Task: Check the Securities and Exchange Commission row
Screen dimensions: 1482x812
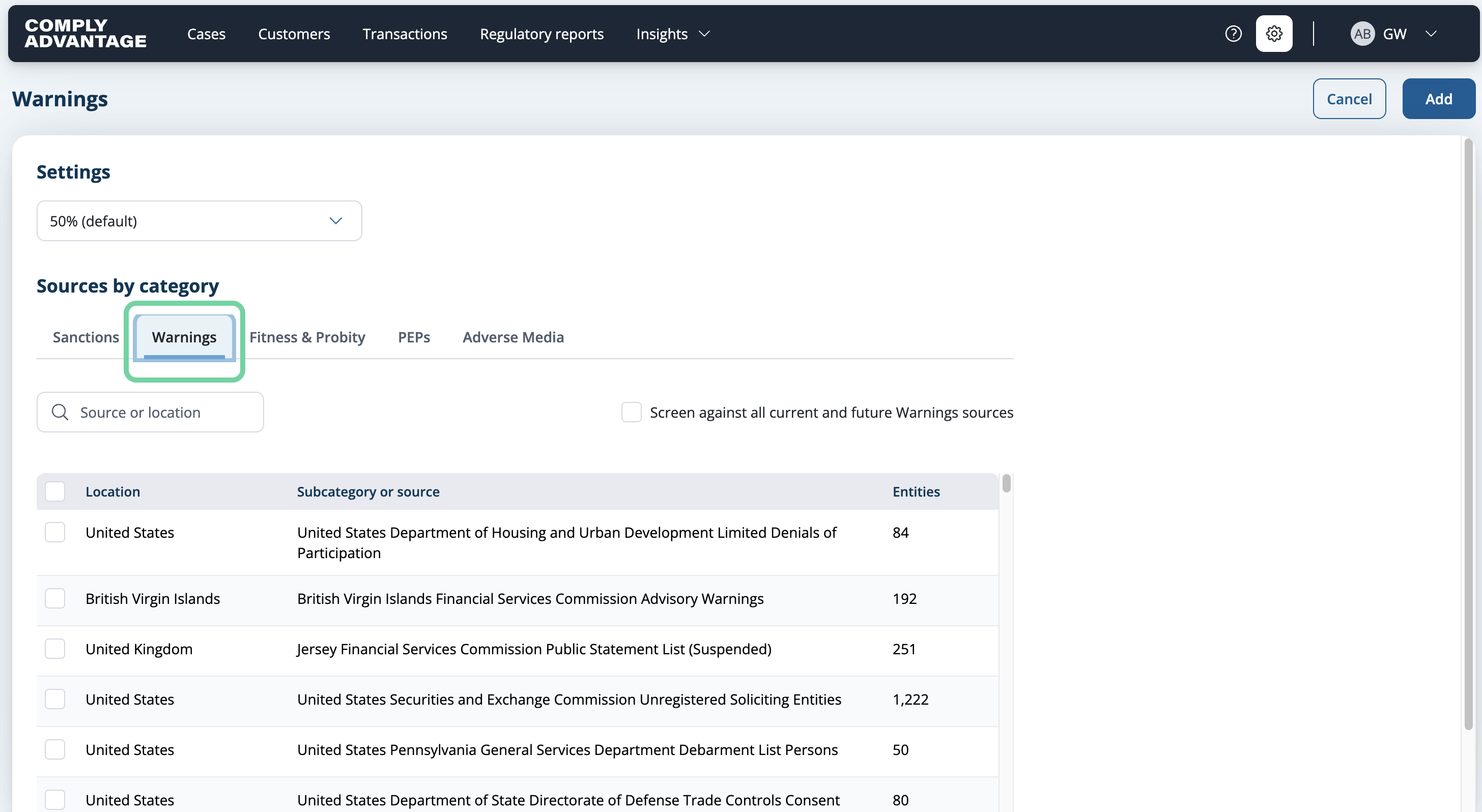Action: 54,699
